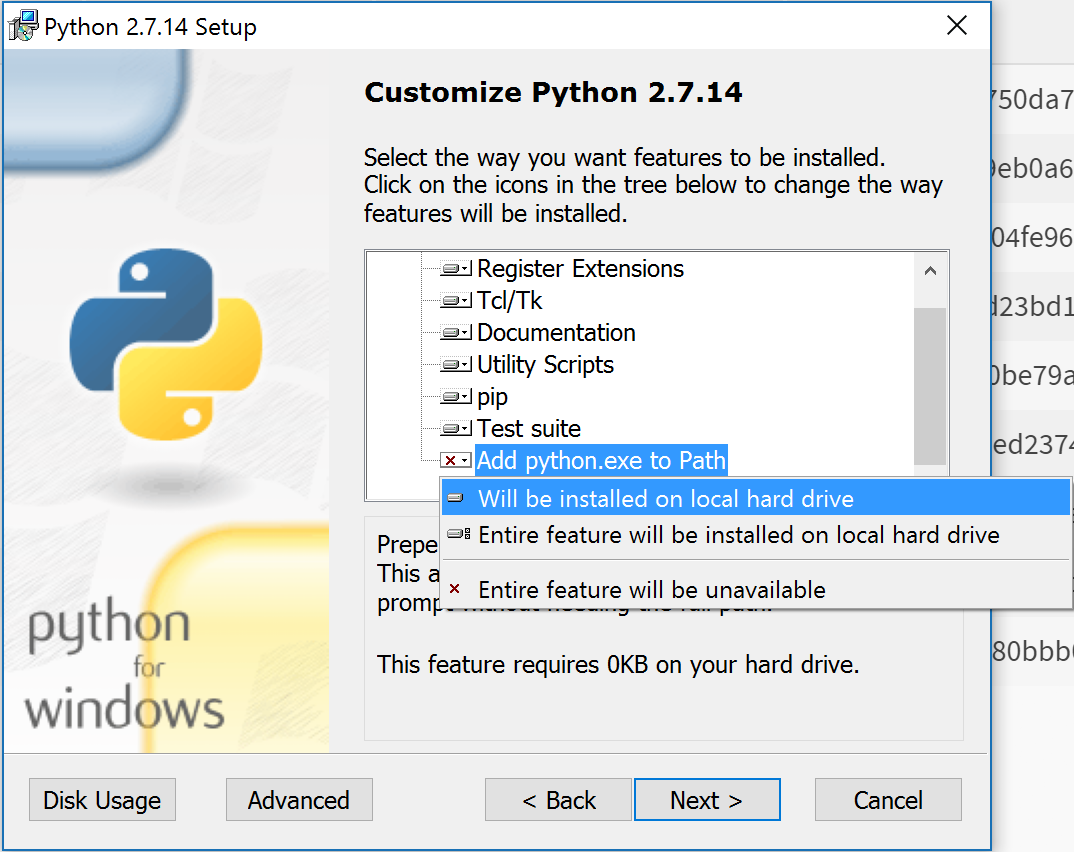Click the Disk Usage button
This screenshot has height=852, width=1074.
[x=102, y=800]
